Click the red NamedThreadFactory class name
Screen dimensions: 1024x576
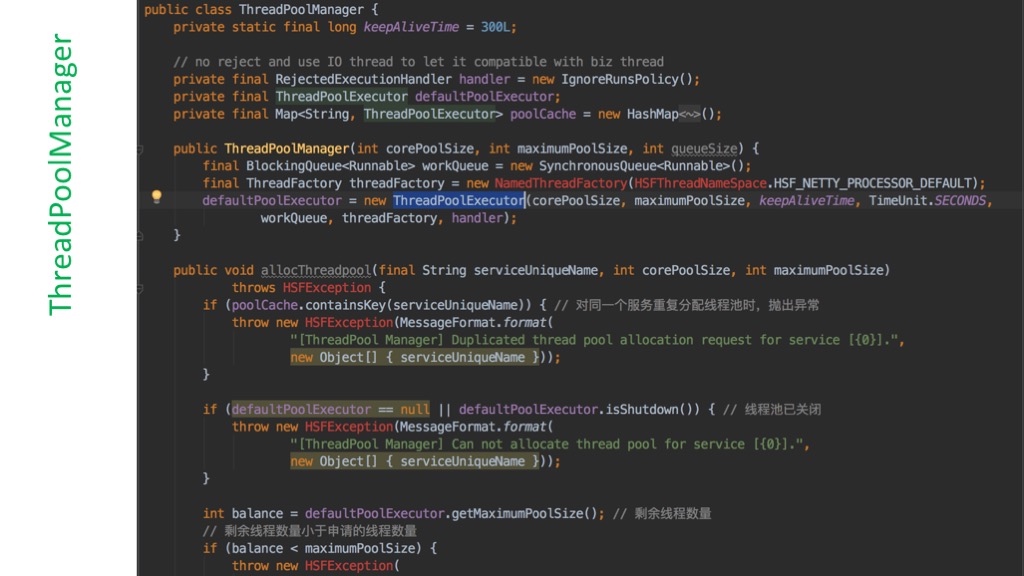click(x=560, y=184)
